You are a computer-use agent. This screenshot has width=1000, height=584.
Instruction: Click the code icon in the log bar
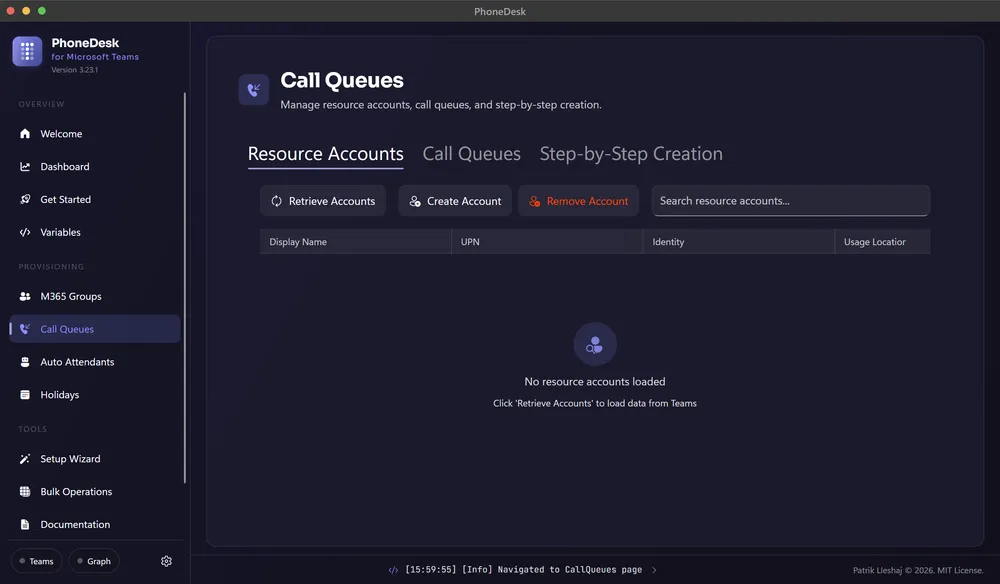click(393, 570)
